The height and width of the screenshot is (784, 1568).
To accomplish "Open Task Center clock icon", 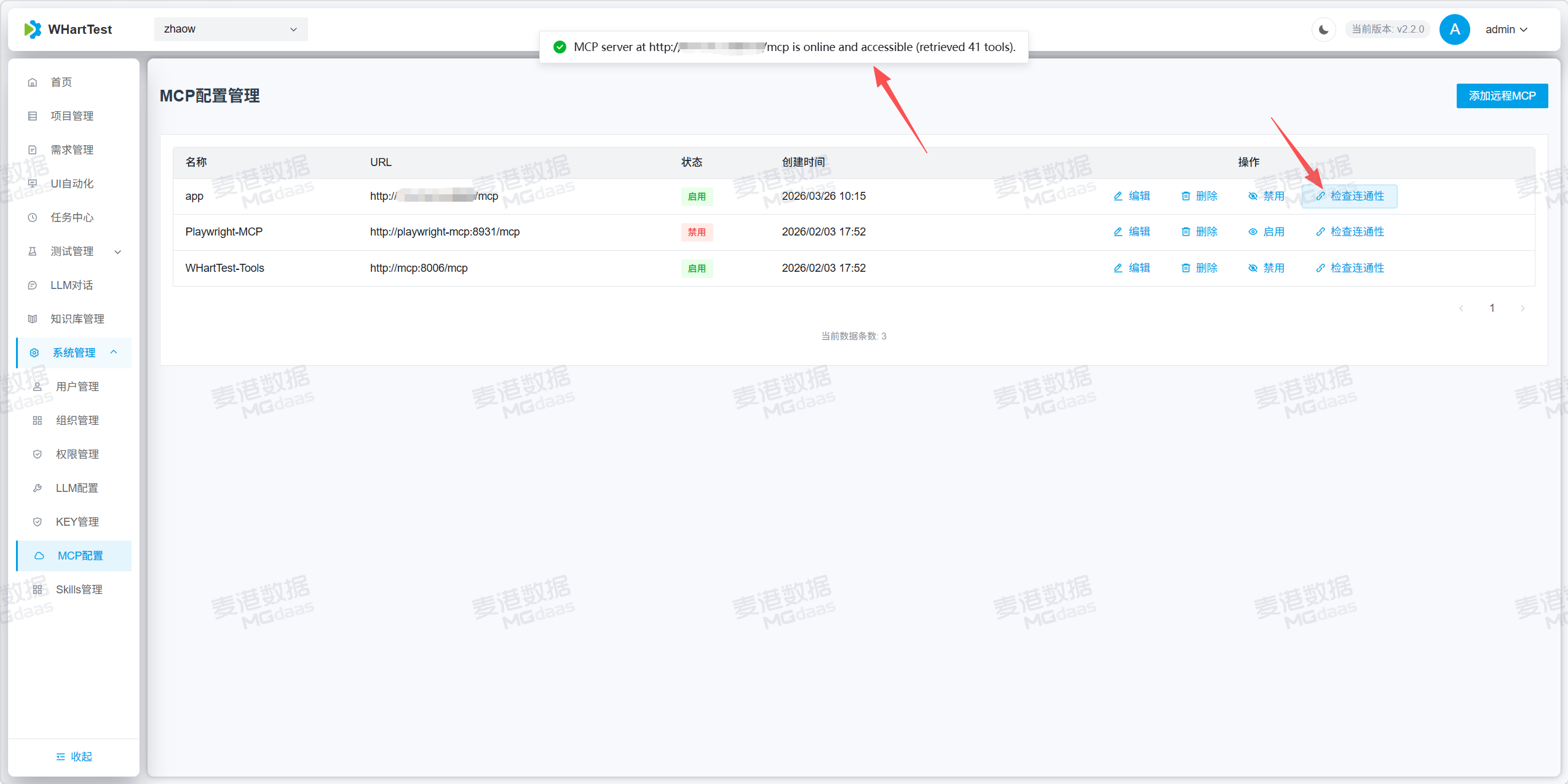I will coord(33,218).
